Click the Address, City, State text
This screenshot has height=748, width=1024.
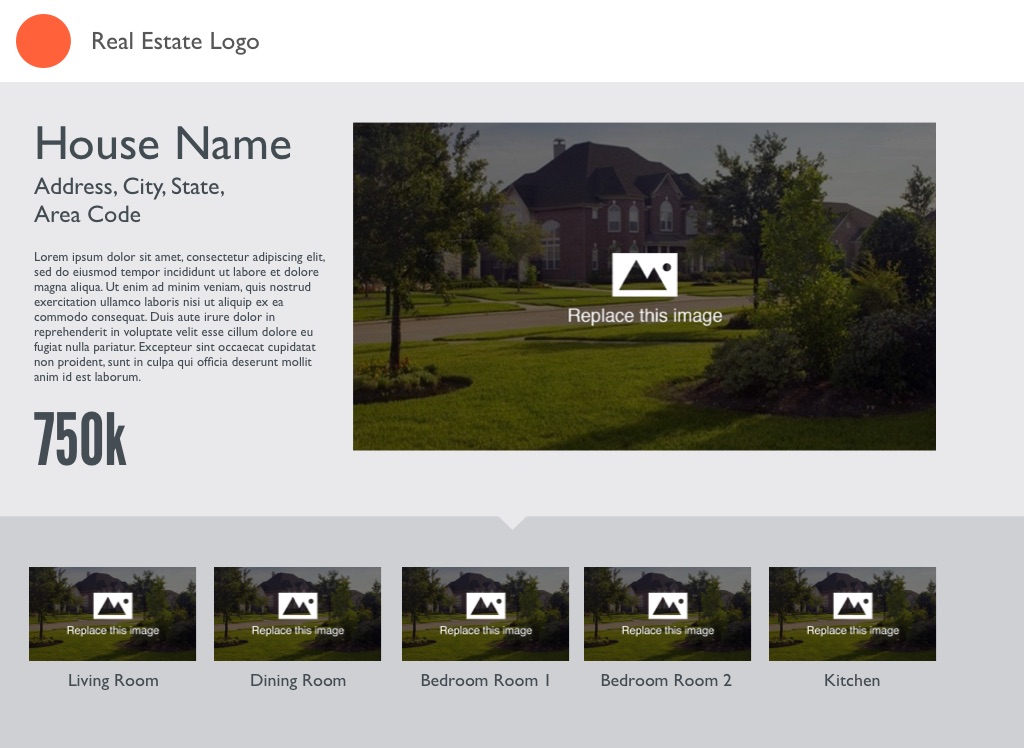click(129, 187)
